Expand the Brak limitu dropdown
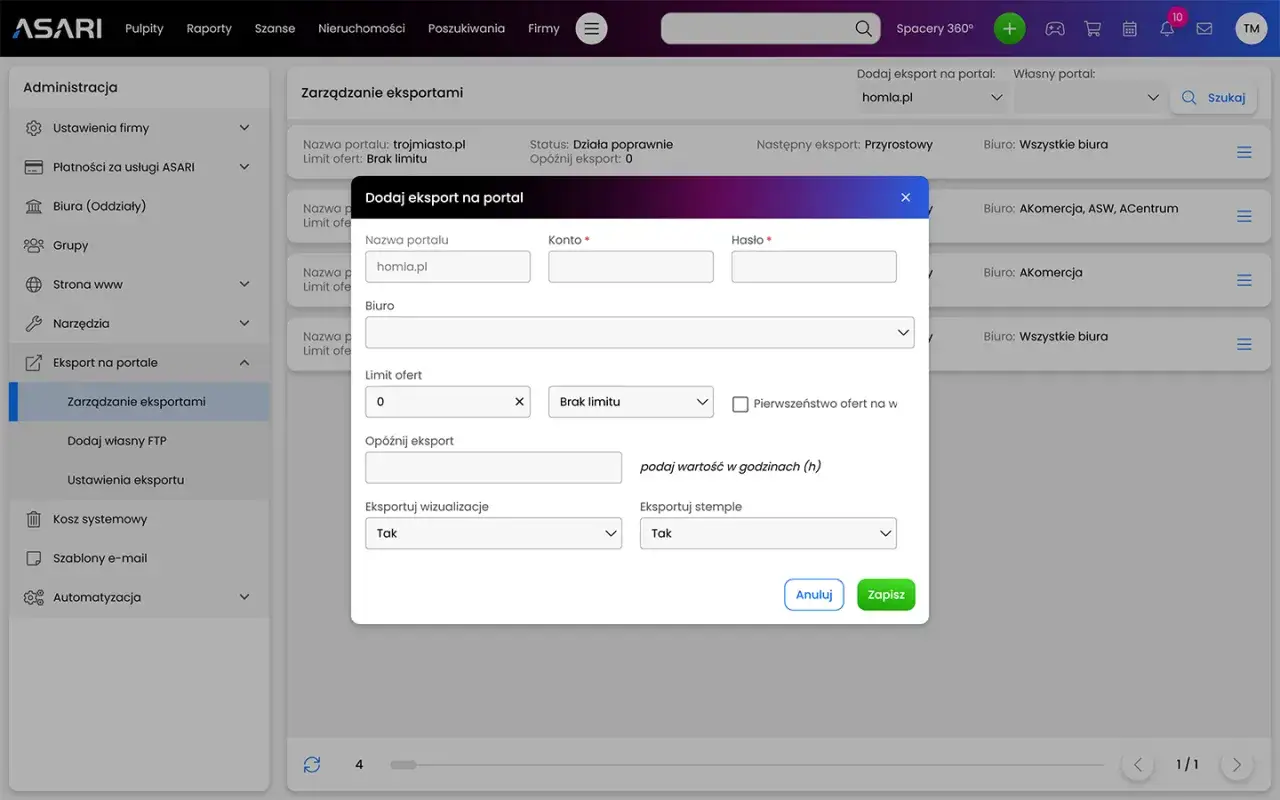This screenshot has height=800, width=1280. pyautogui.click(x=630, y=402)
